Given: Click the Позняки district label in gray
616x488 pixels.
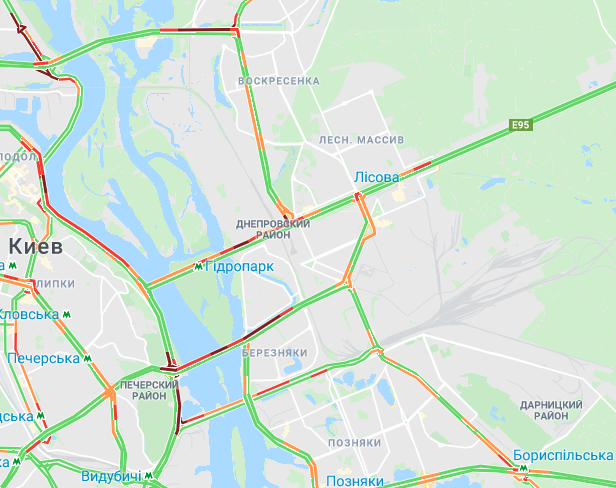Looking at the screenshot, I should [x=354, y=443].
